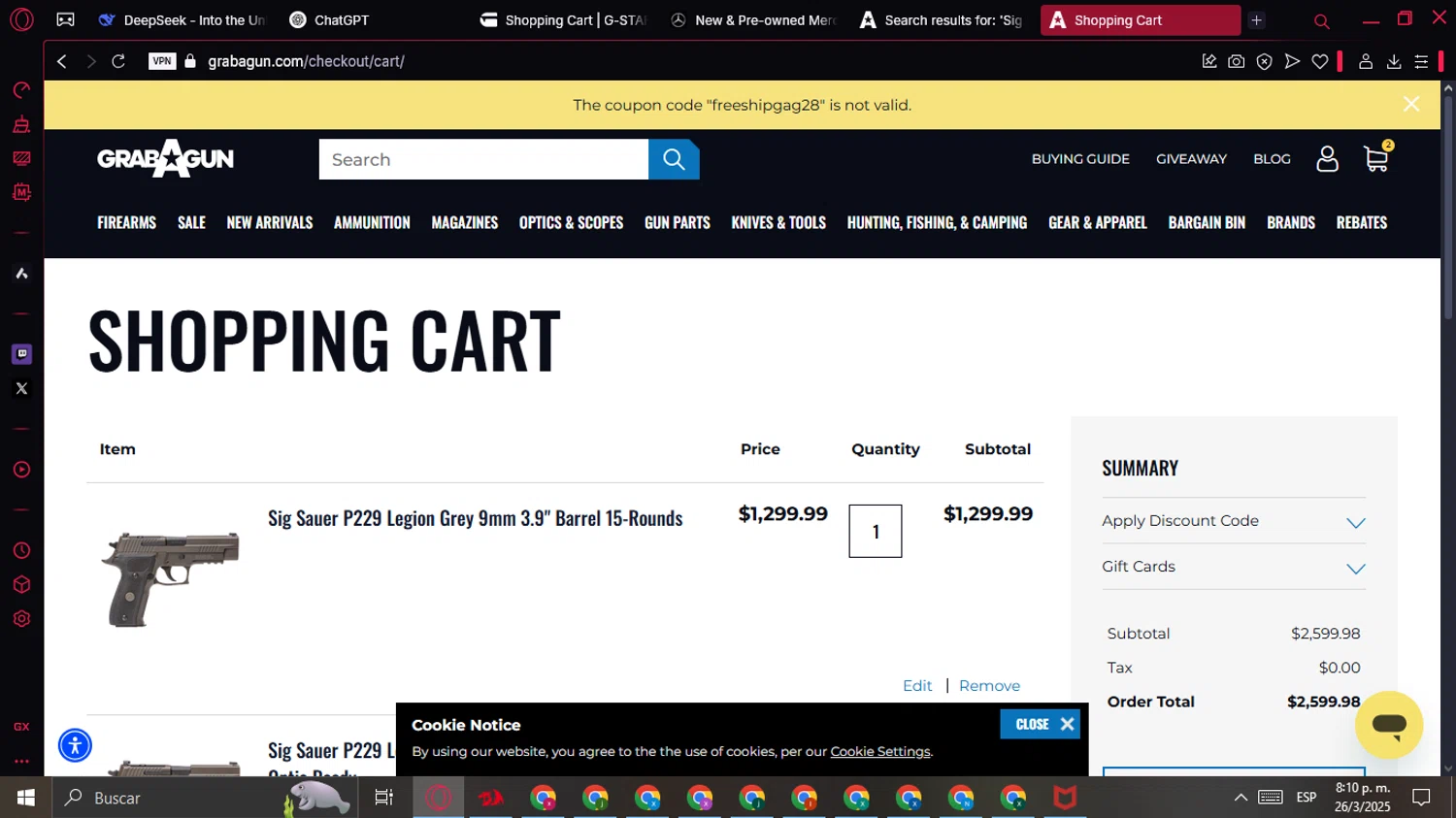This screenshot has height=818, width=1456.
Task: Open Easy Setup sliders icon
Action: 1421,61
